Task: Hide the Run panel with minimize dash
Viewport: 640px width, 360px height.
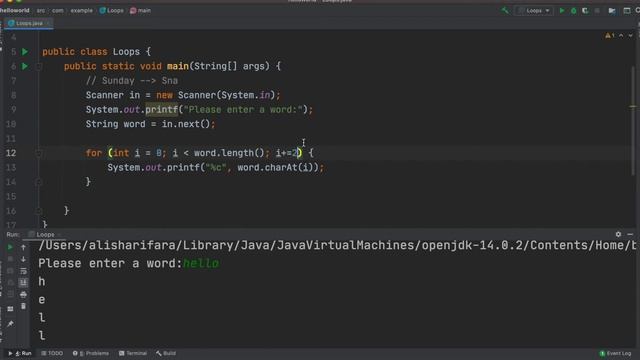Action: click(x=630, y=234)
